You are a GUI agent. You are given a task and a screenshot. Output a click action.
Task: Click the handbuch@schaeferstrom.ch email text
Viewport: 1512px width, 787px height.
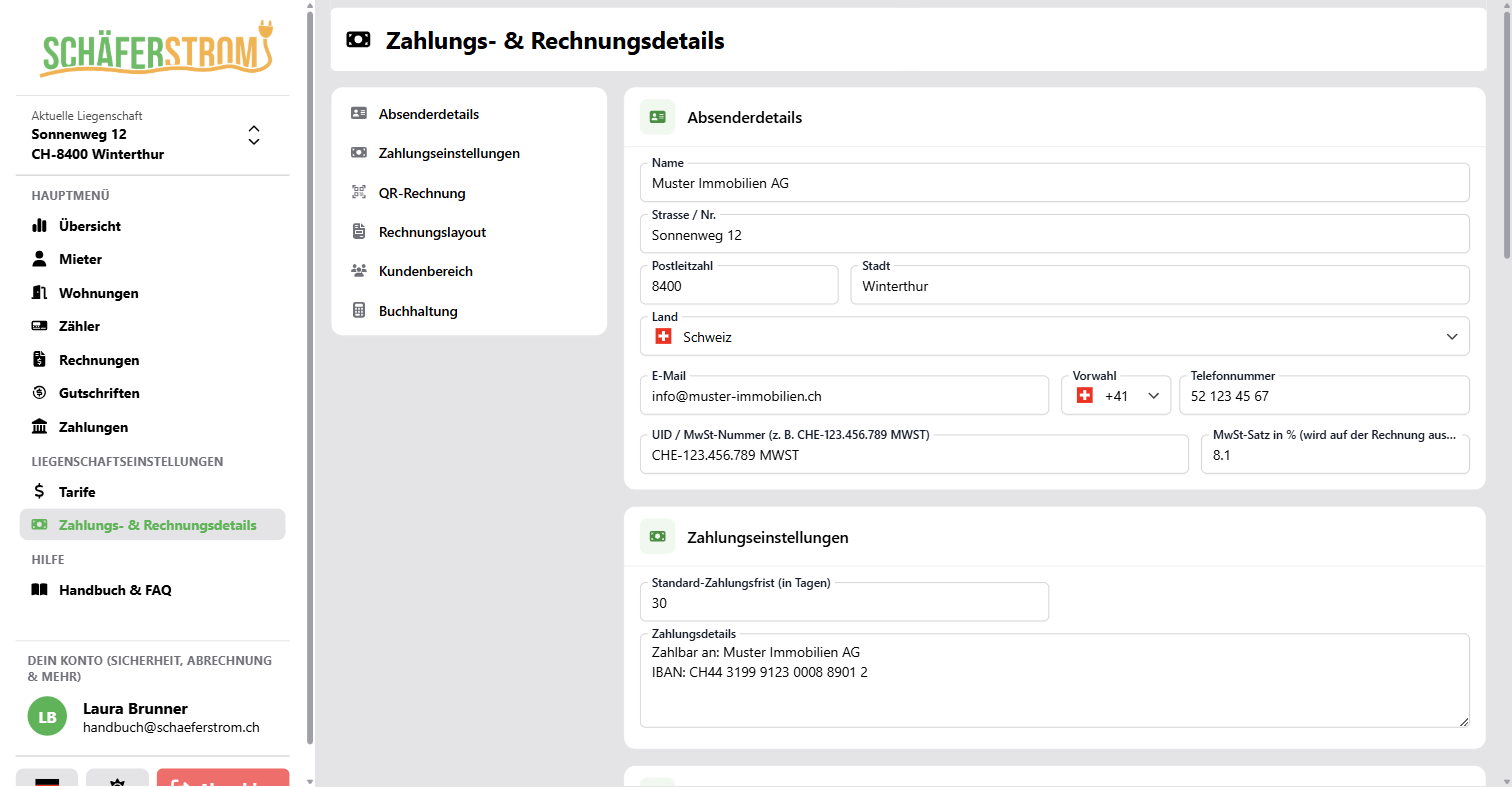[171, 727]
